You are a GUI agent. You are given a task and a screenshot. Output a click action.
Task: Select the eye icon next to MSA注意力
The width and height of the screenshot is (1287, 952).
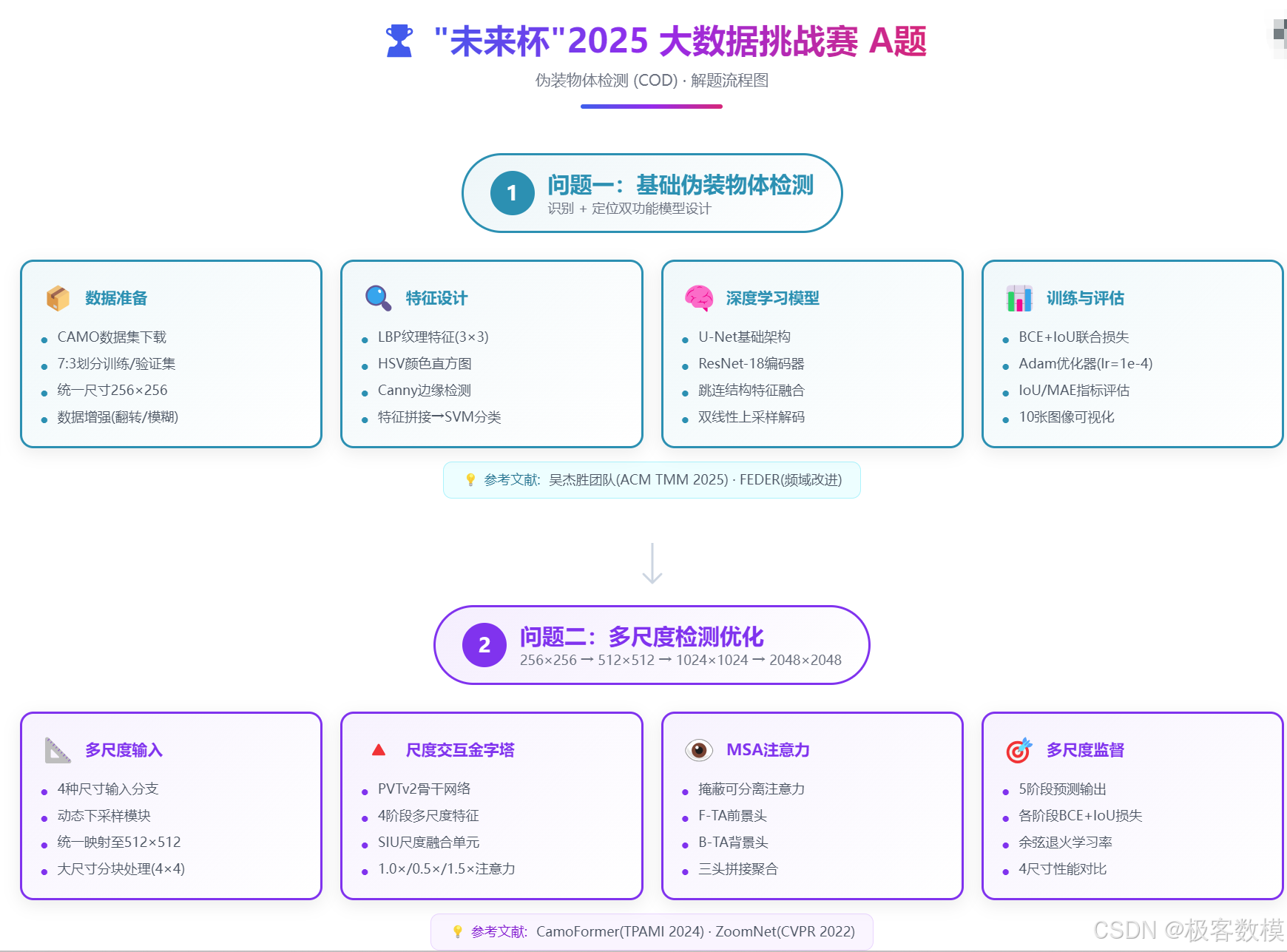click(698, 749)
